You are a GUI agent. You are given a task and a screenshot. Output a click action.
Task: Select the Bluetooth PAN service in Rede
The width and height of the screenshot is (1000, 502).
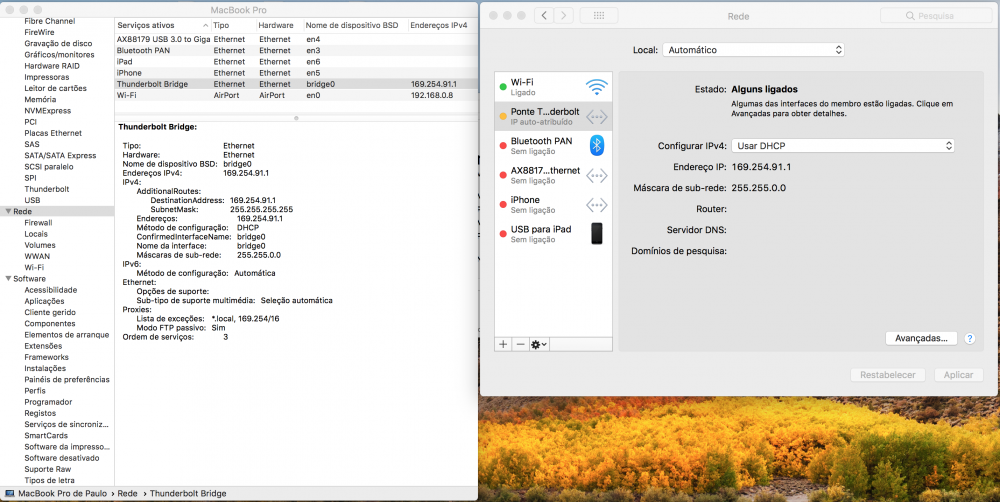(x=553, y=145)
